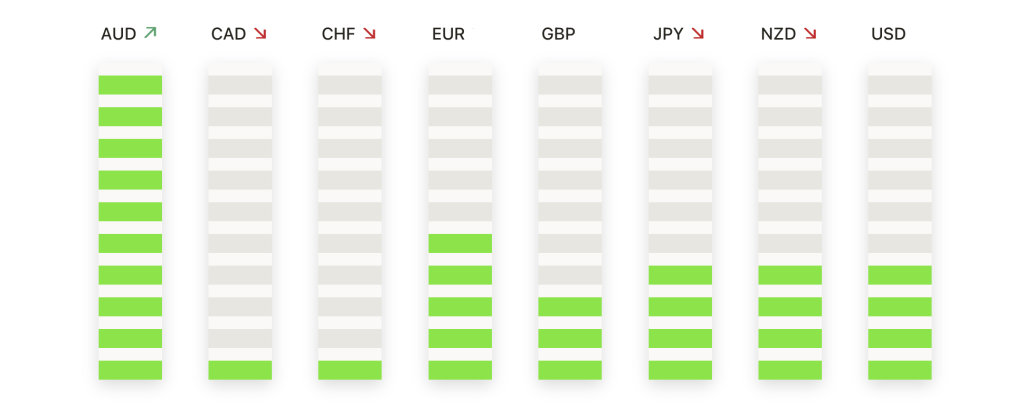
Task: Click the red down arrow beside NZD
Action: tap(810, 33)
